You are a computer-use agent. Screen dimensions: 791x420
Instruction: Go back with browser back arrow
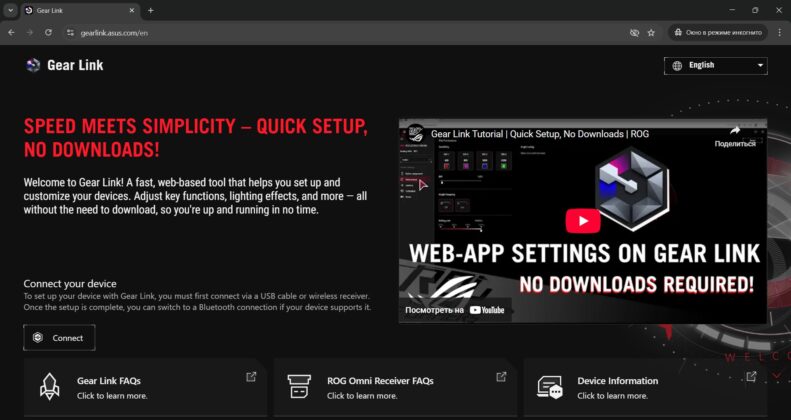click(12, 32)
